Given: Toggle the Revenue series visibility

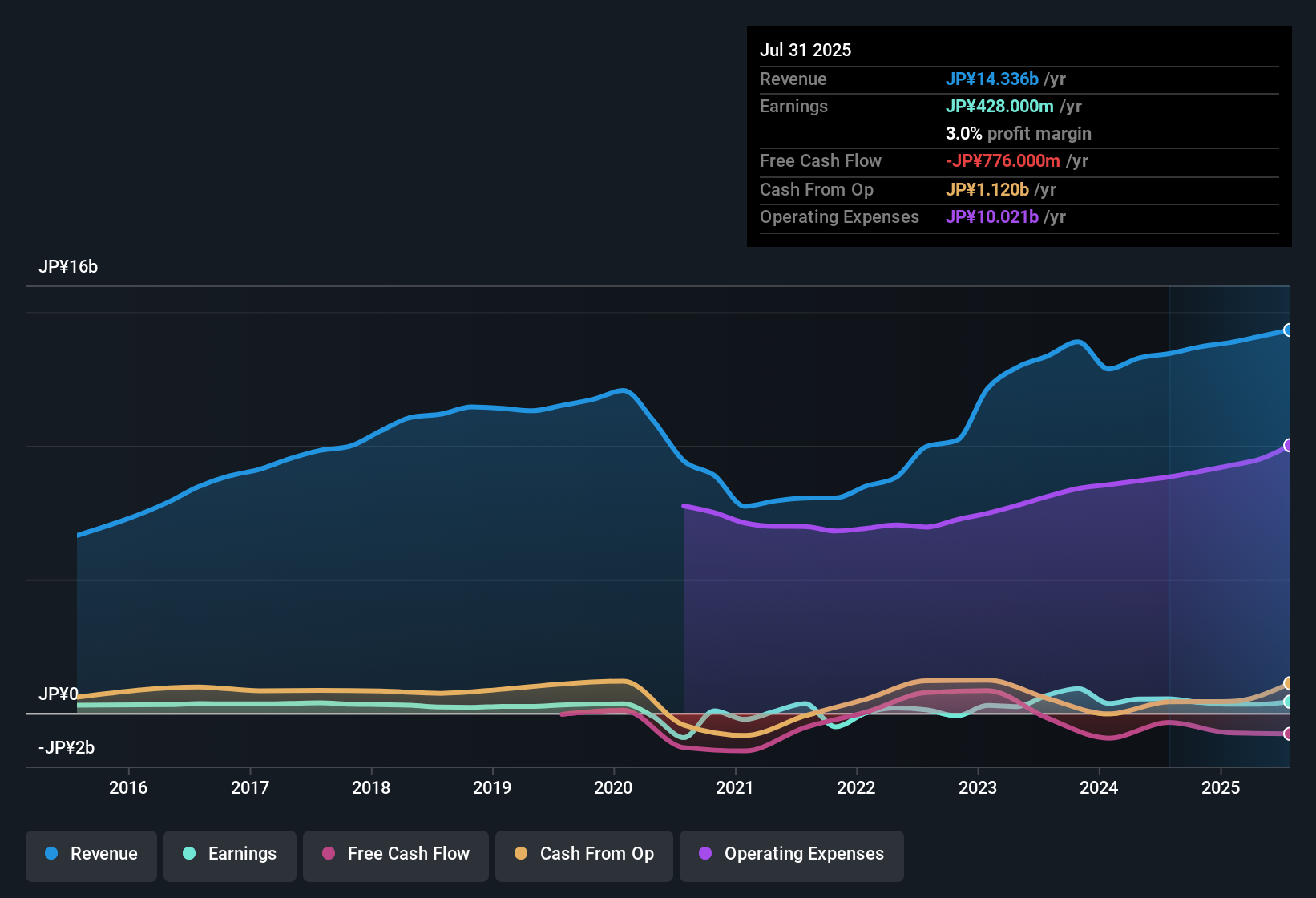Looking at the screenshot, I should click(x=91, y=854).
